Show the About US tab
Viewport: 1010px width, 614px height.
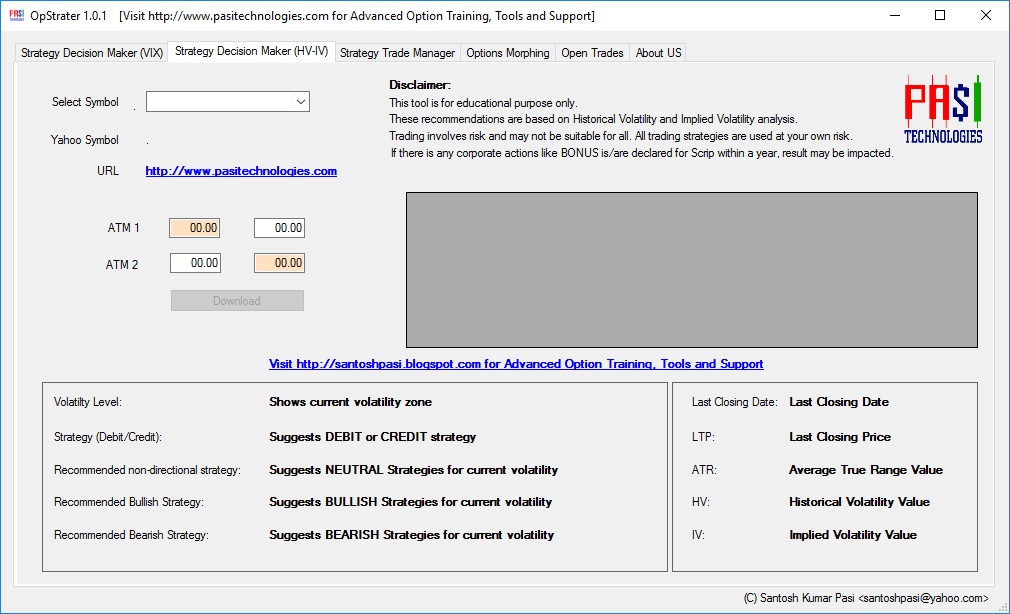[658, 53]
